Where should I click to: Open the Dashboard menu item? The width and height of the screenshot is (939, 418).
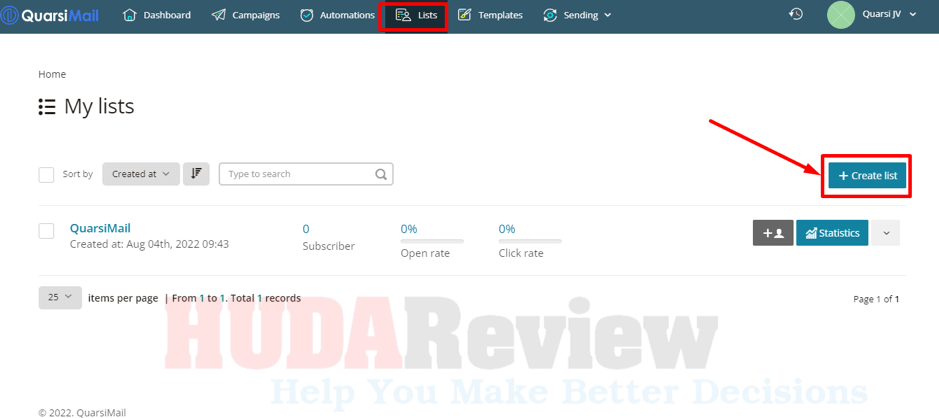point(157,15)
